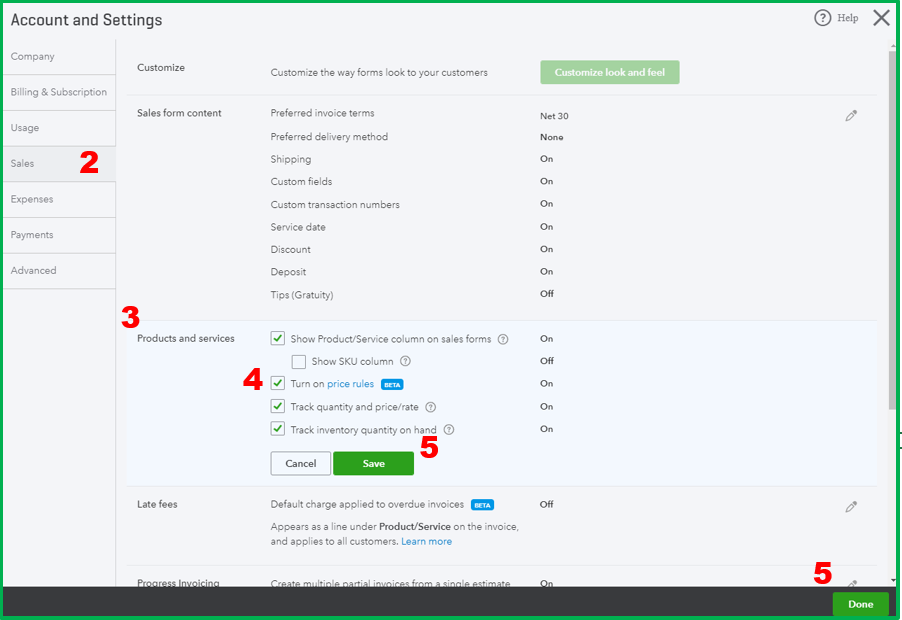Toggle the Turn on price rules checkbox
This screenshot has width=902, height=620.
point(278,383)
